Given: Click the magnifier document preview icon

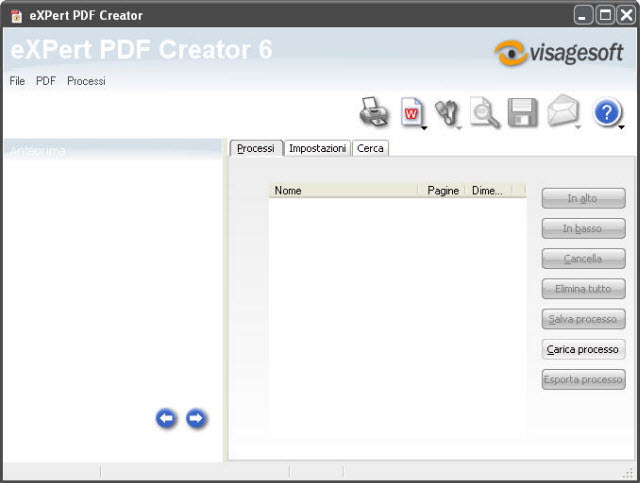Looking at the screenshot, I should tap(484, 113).
